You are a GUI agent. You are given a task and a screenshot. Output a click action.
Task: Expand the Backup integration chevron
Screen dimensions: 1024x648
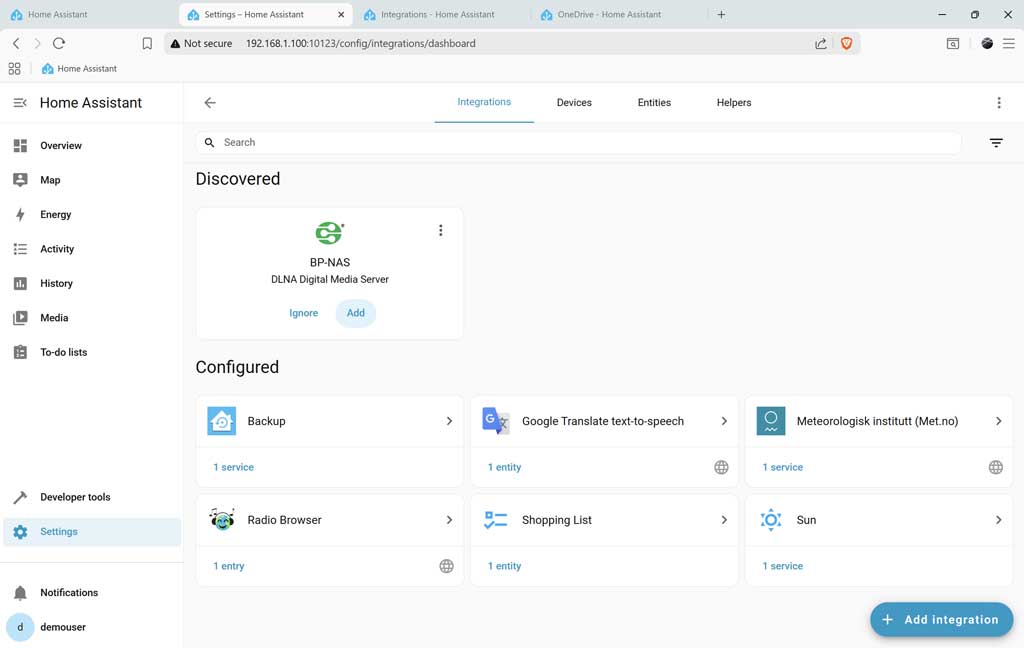point(449,421)
